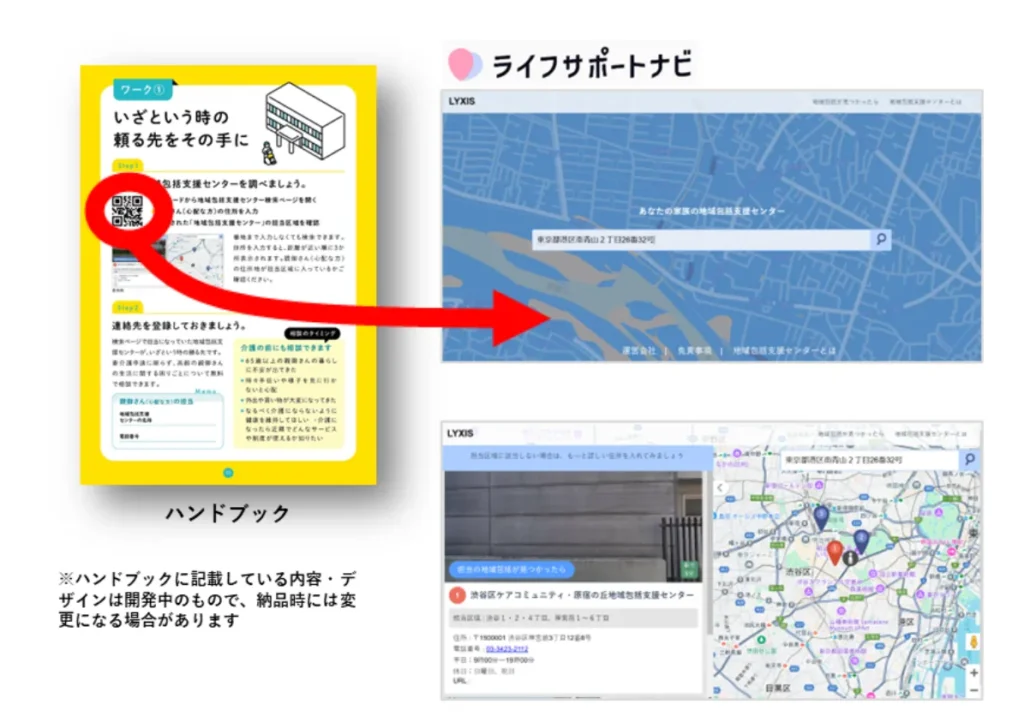The height and width of the screenshot is (728, 1024).
Task: Click the address field above the Shibuya map
Action: [x=868, y=459]
